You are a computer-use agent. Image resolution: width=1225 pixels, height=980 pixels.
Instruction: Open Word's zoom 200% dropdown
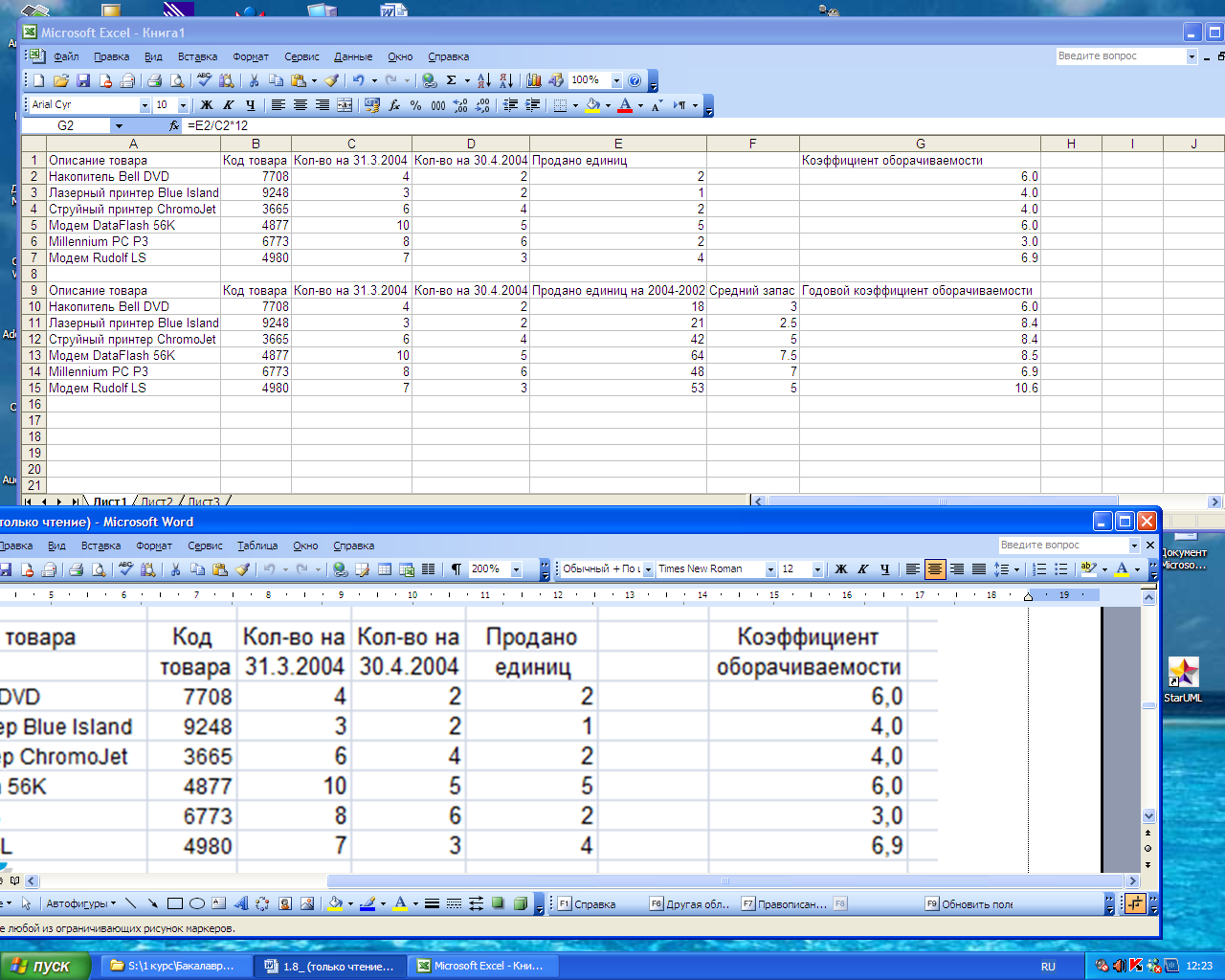coord(516,569)
